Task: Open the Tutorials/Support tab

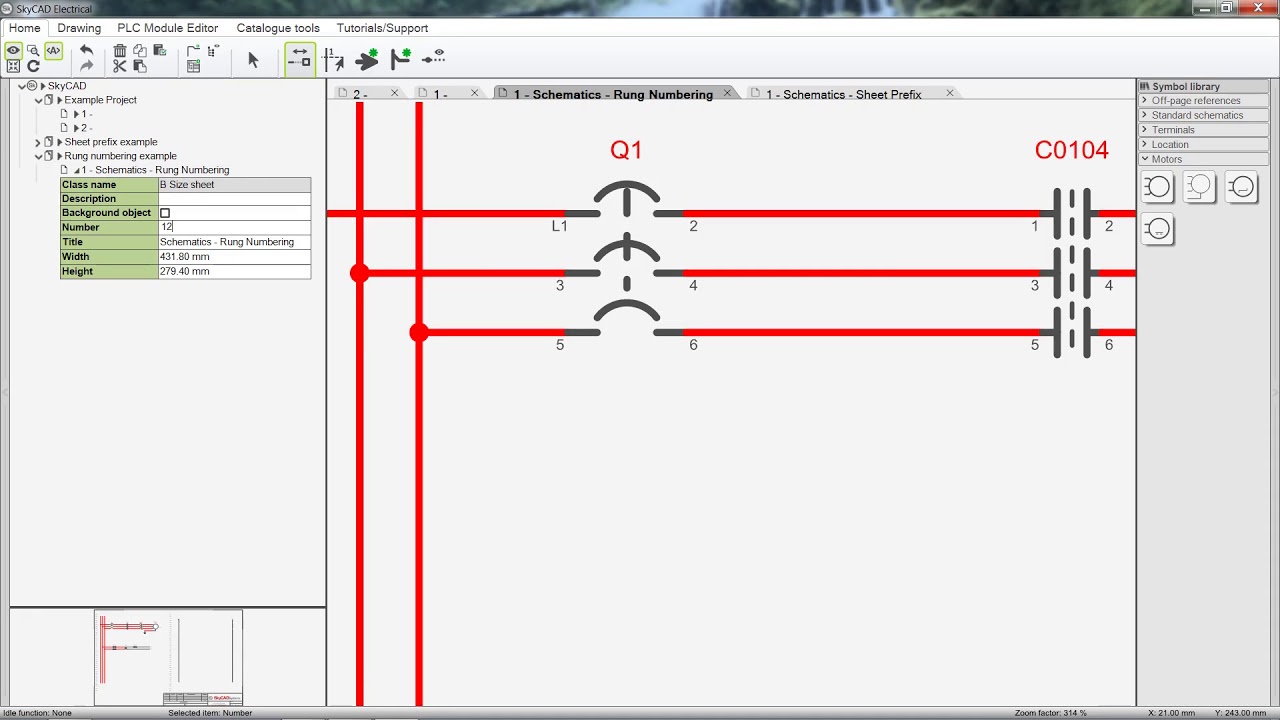Action: (382, 28)
